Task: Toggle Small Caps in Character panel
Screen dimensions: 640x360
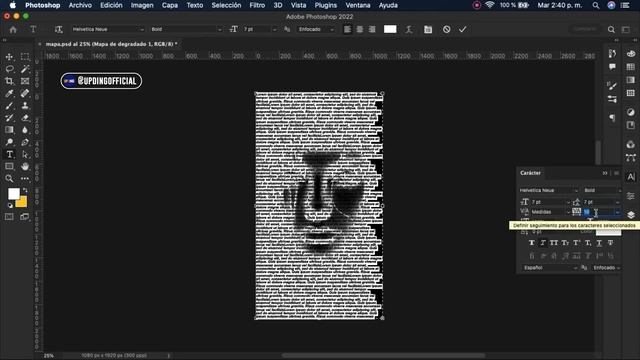Action: coord(565,243)
